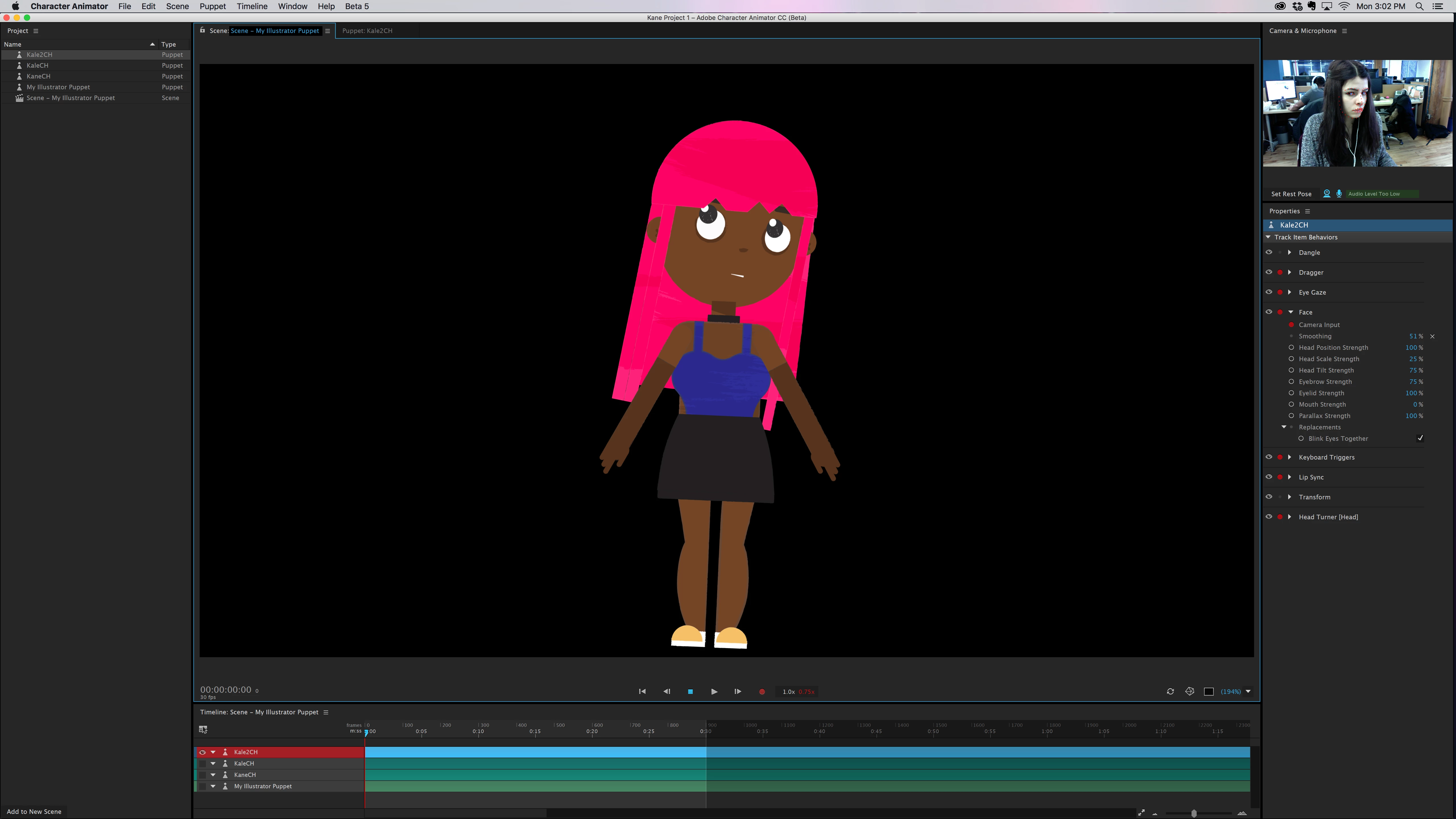The image size is (1456, 819).
Task: Toggle visibility of the Dangle behavior
Action: point(1269,252)
